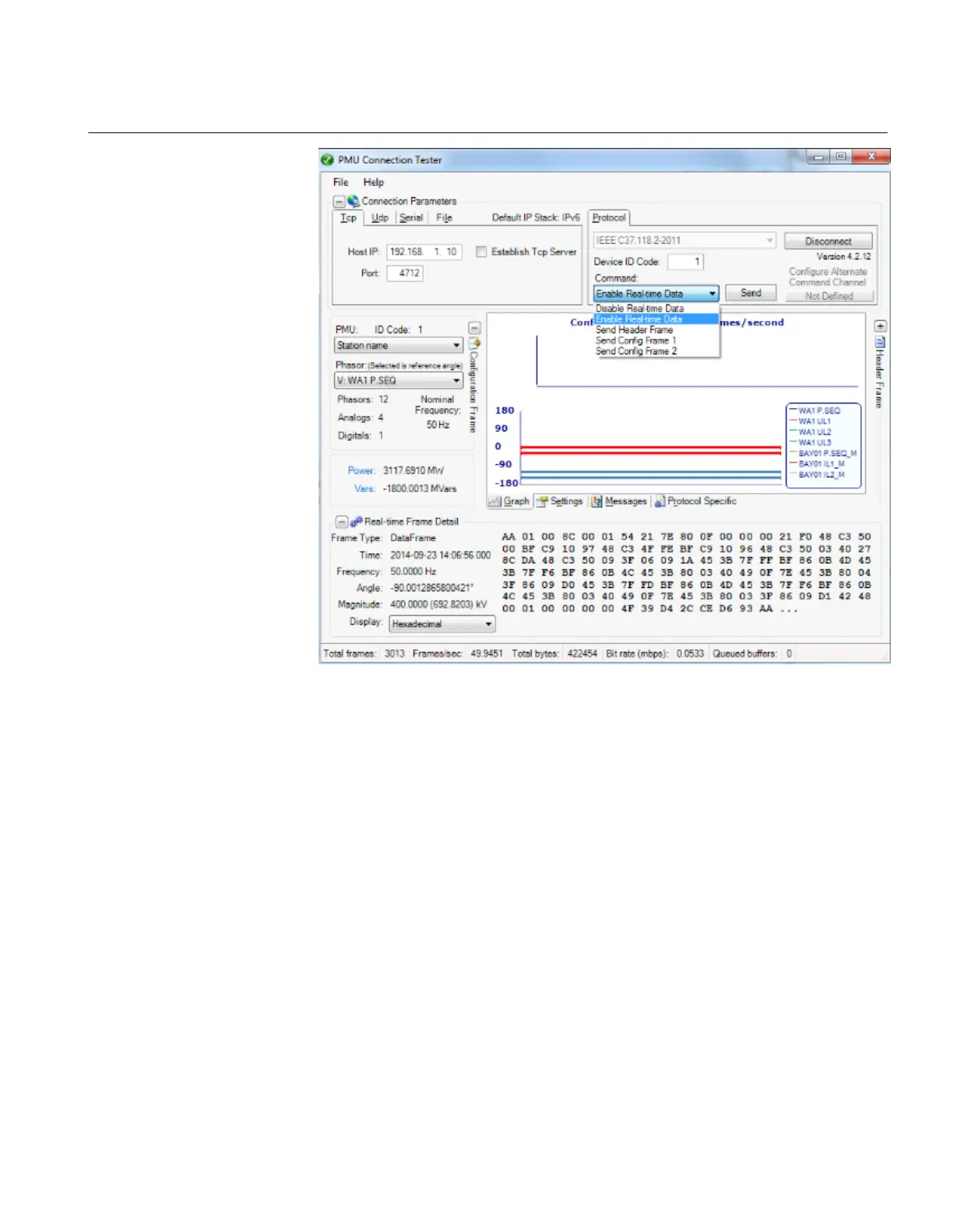The height and width of the screenshot is (1232, 954).
Task: Open the Hexadecimal display dropdown
Action: (442, 624)
